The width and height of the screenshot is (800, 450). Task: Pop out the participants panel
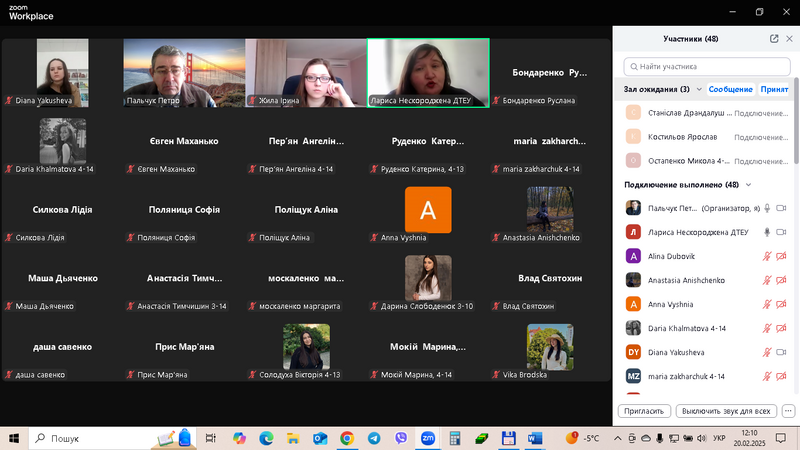coord(774,39)
